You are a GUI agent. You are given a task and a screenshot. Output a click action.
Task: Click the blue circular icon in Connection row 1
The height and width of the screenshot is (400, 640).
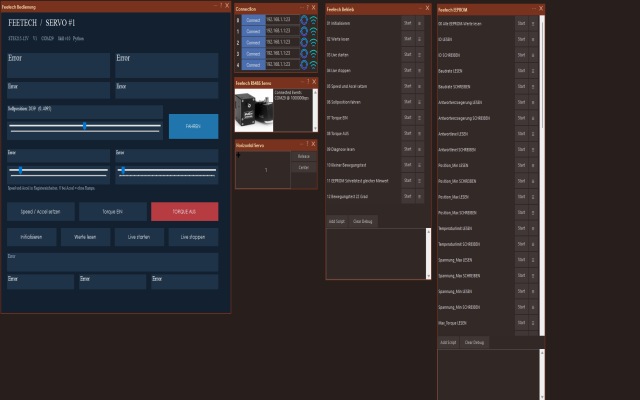pyautogui.click(x=304, y=31)
